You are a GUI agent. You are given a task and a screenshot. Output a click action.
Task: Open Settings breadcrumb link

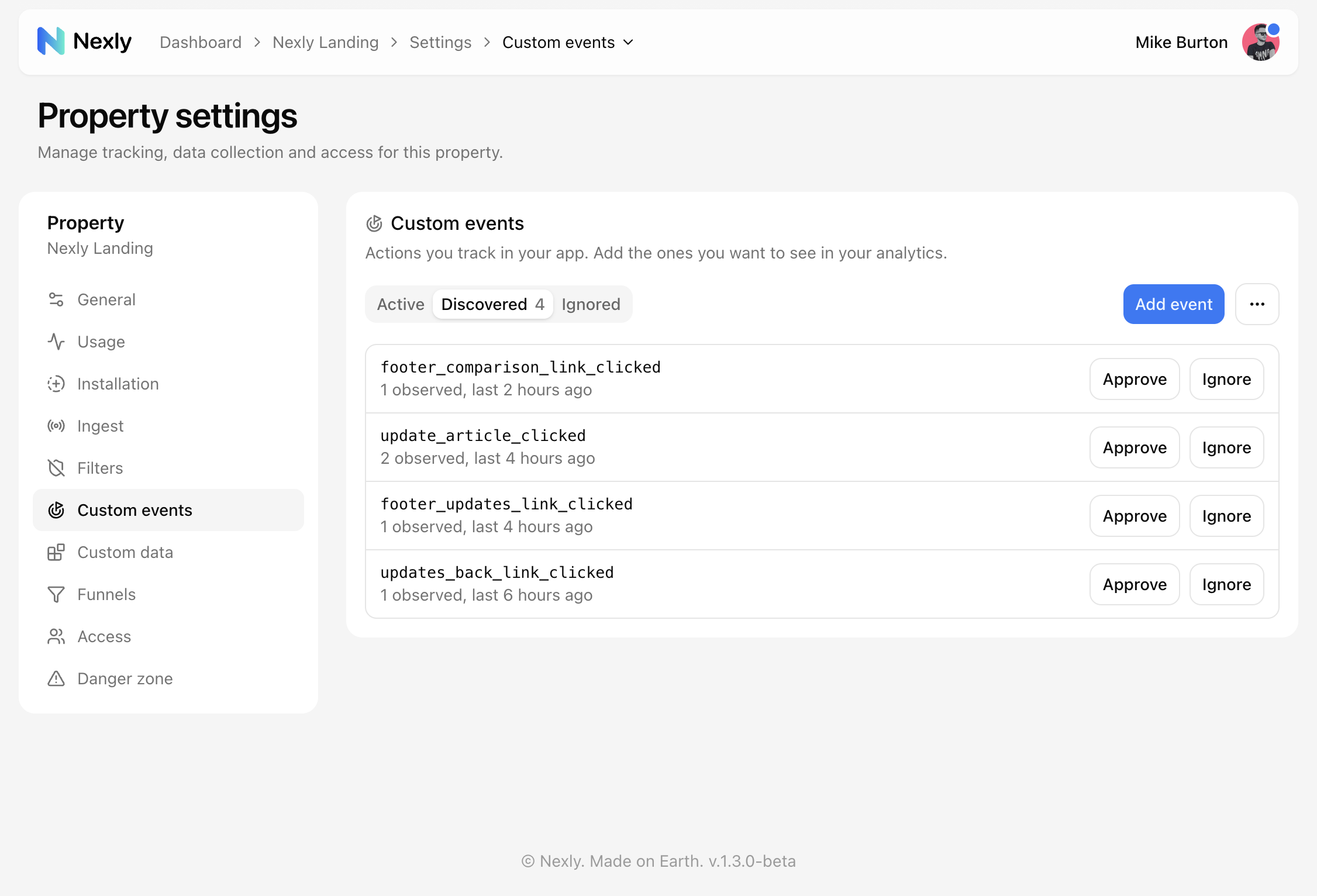[440, 42]
